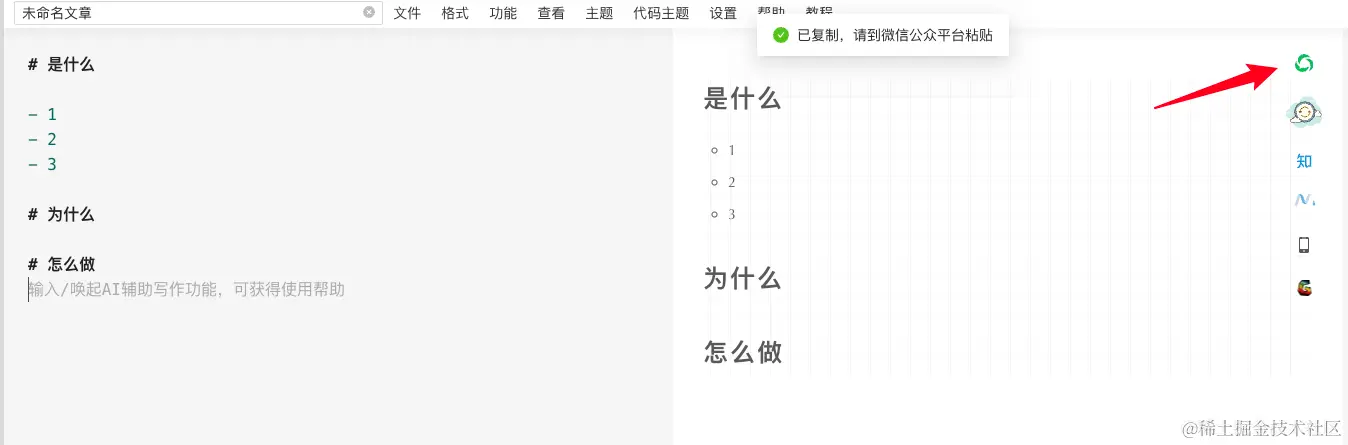Click list item 2 in the preview
Screen dimensions: 1348x445
(732, 182)
